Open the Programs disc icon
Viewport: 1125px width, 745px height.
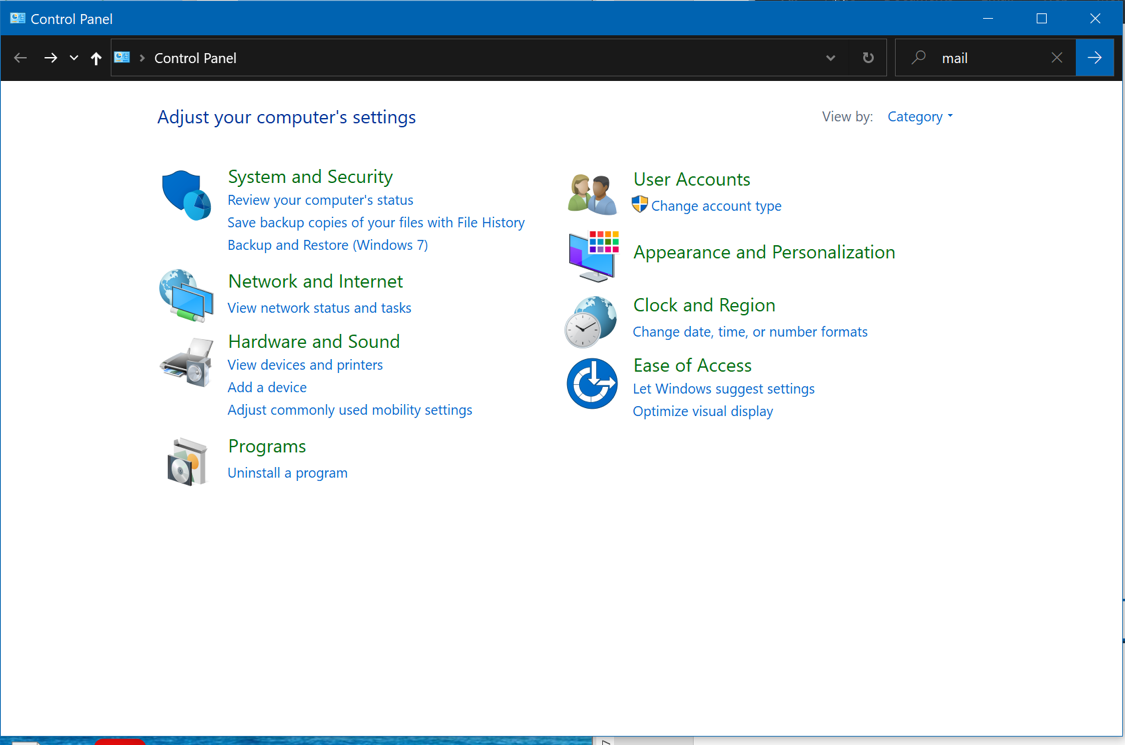[x=187, y=461]
